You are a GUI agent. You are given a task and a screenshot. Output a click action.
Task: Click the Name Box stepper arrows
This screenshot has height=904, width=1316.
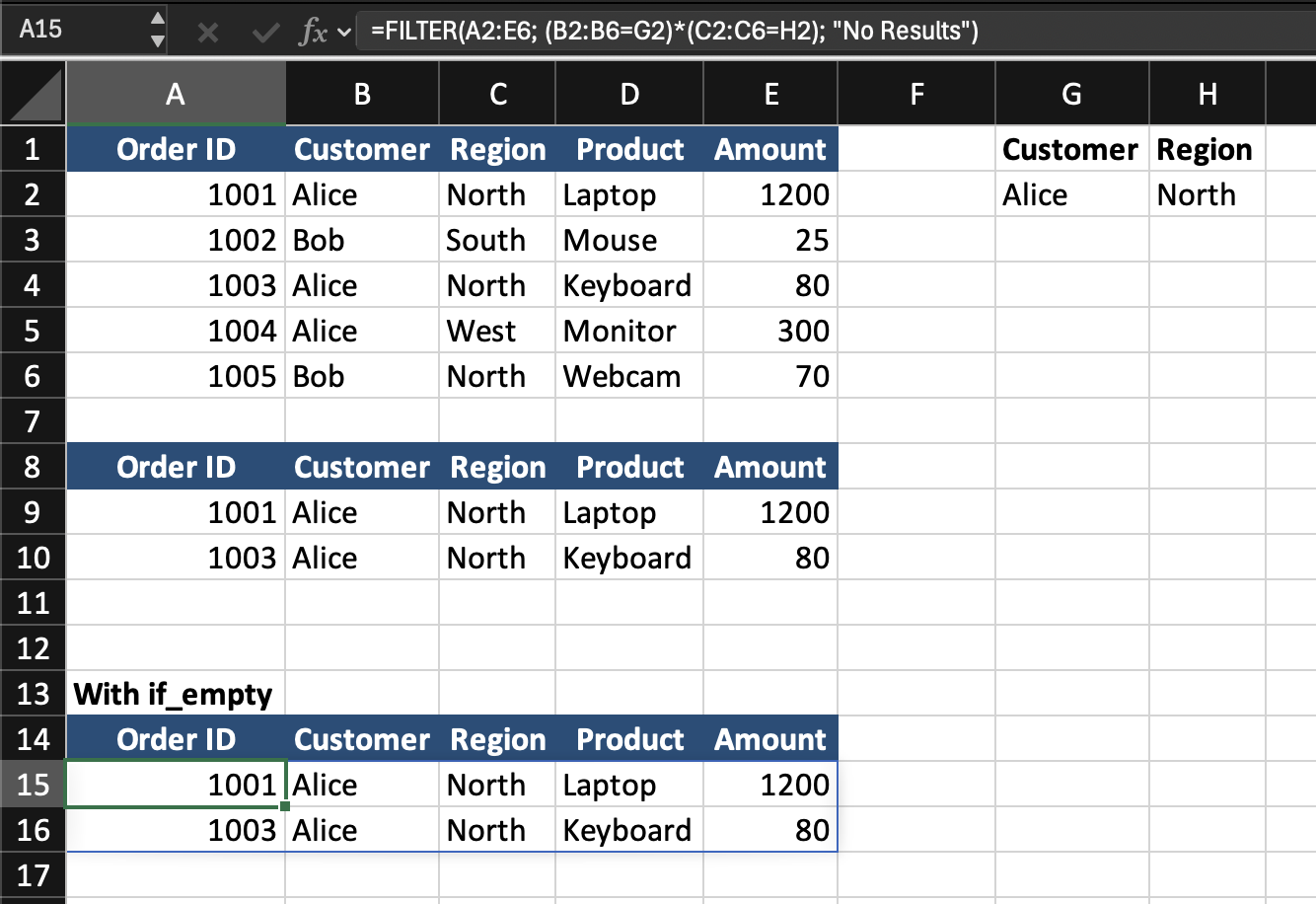157,31
